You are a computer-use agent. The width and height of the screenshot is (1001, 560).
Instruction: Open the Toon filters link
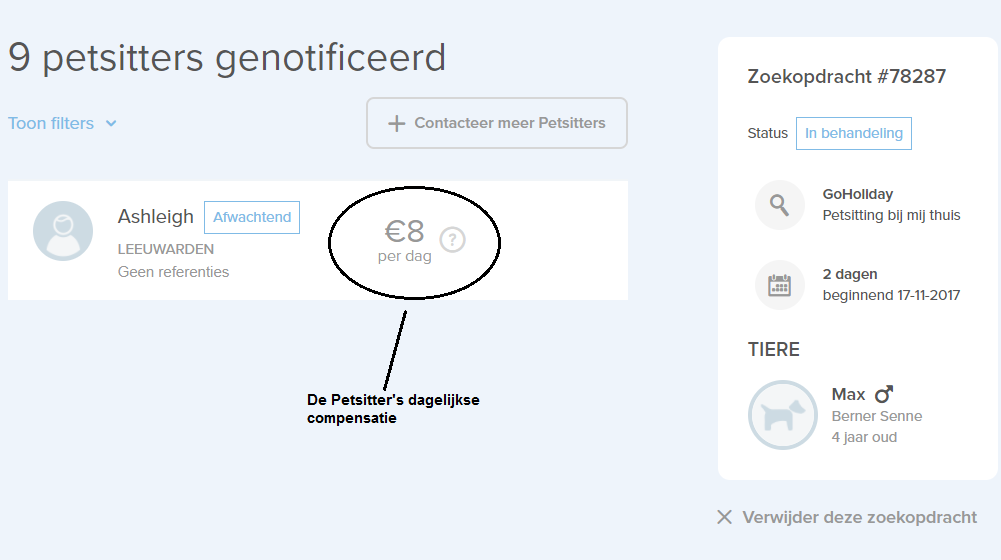51,123
